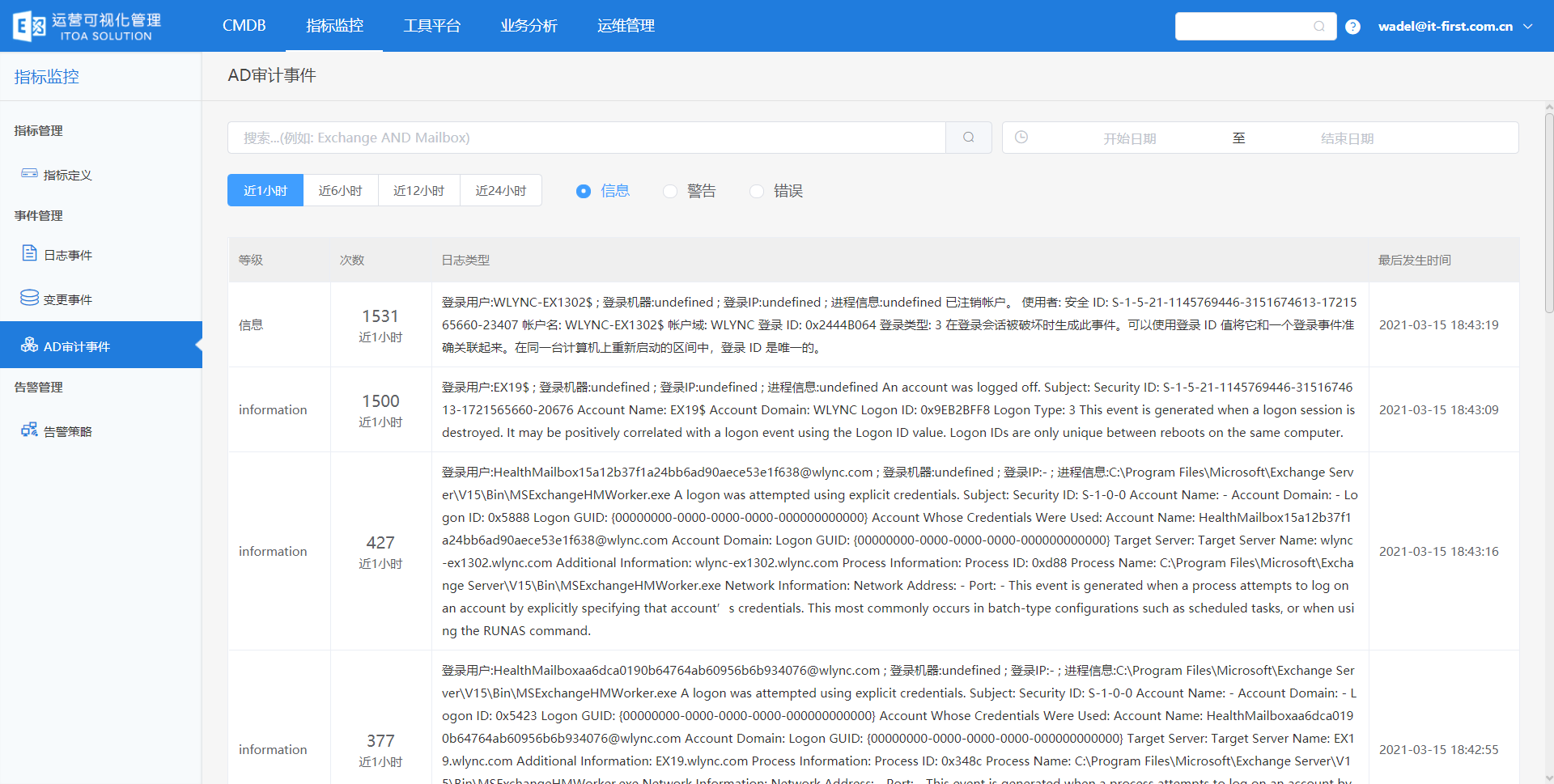The height and width of the screenshot is (784, 1554).
Task: Click the 告警管理 section label
Action: coord(39,387)
